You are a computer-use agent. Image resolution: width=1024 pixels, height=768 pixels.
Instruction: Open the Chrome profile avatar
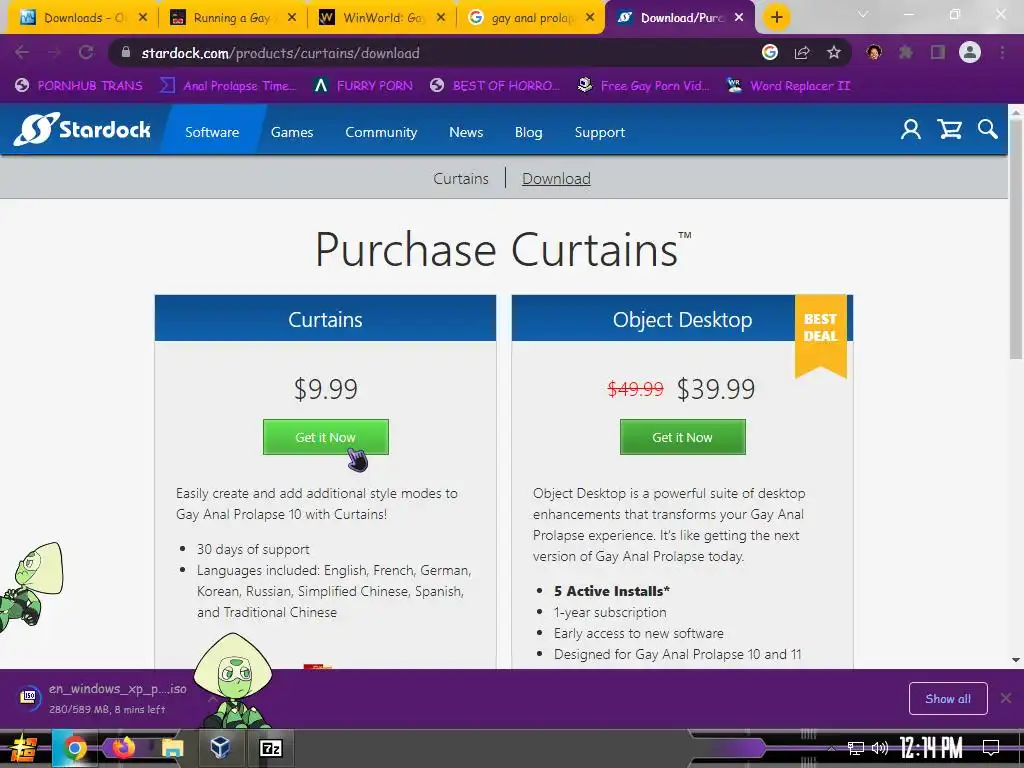tap(970, 53)
